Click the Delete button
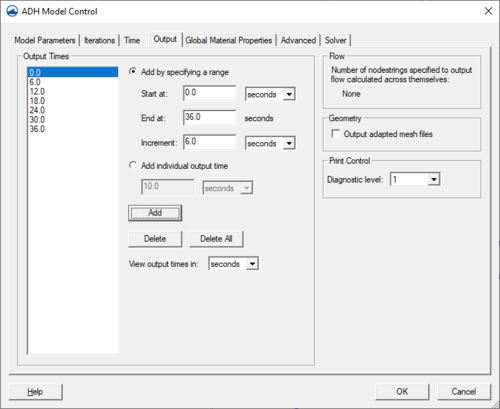 tap(155, 239)
